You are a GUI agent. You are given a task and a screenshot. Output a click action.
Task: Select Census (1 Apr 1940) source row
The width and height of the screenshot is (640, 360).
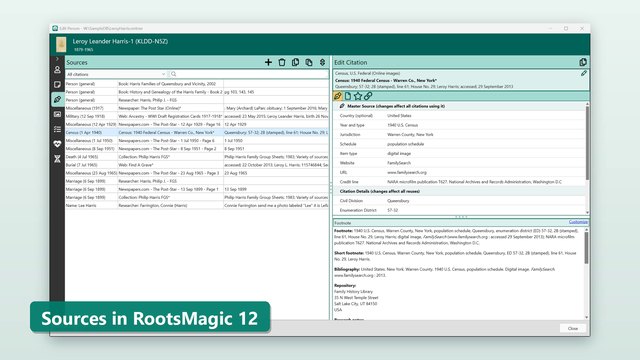point(197,132)
